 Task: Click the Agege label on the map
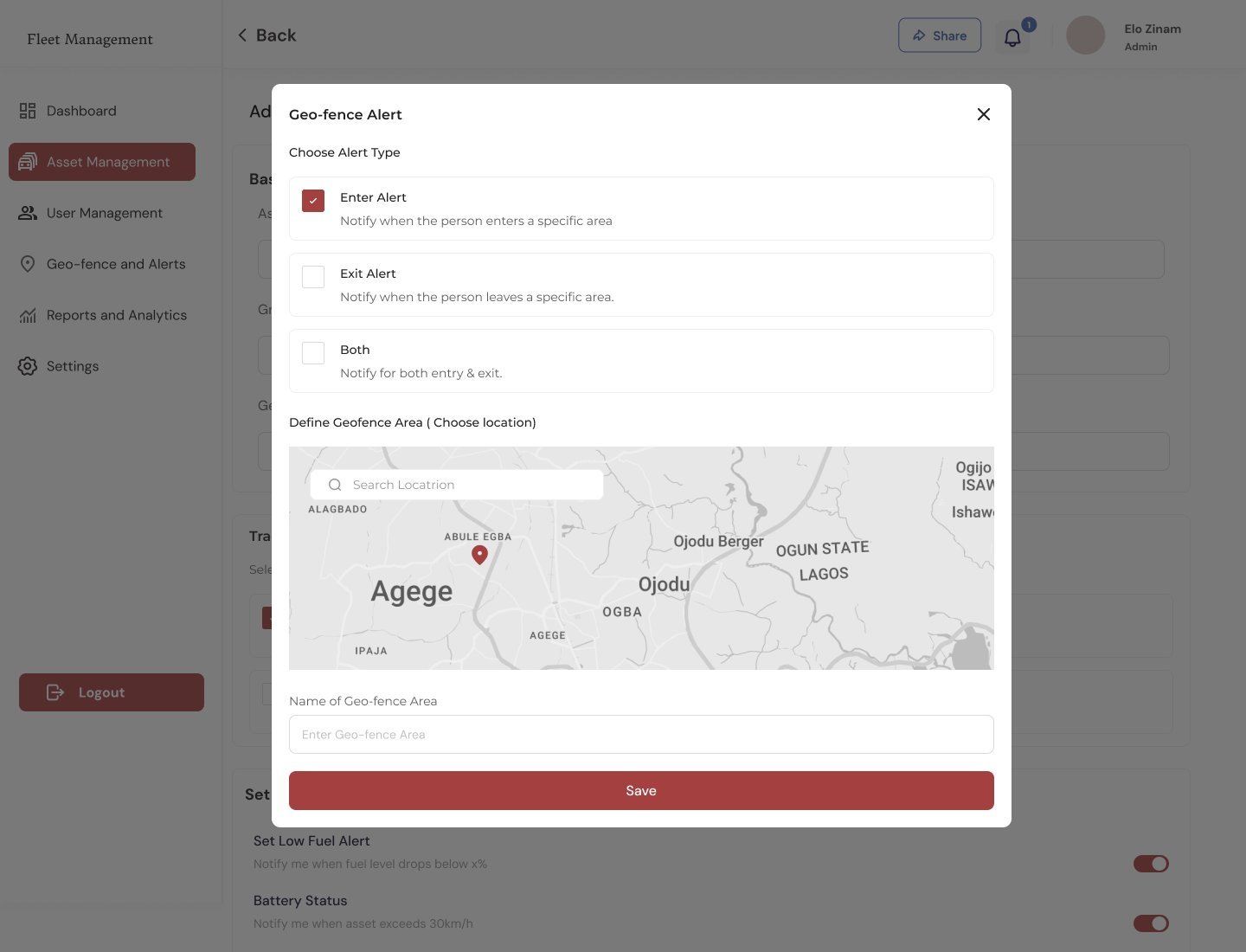[412, 591]
